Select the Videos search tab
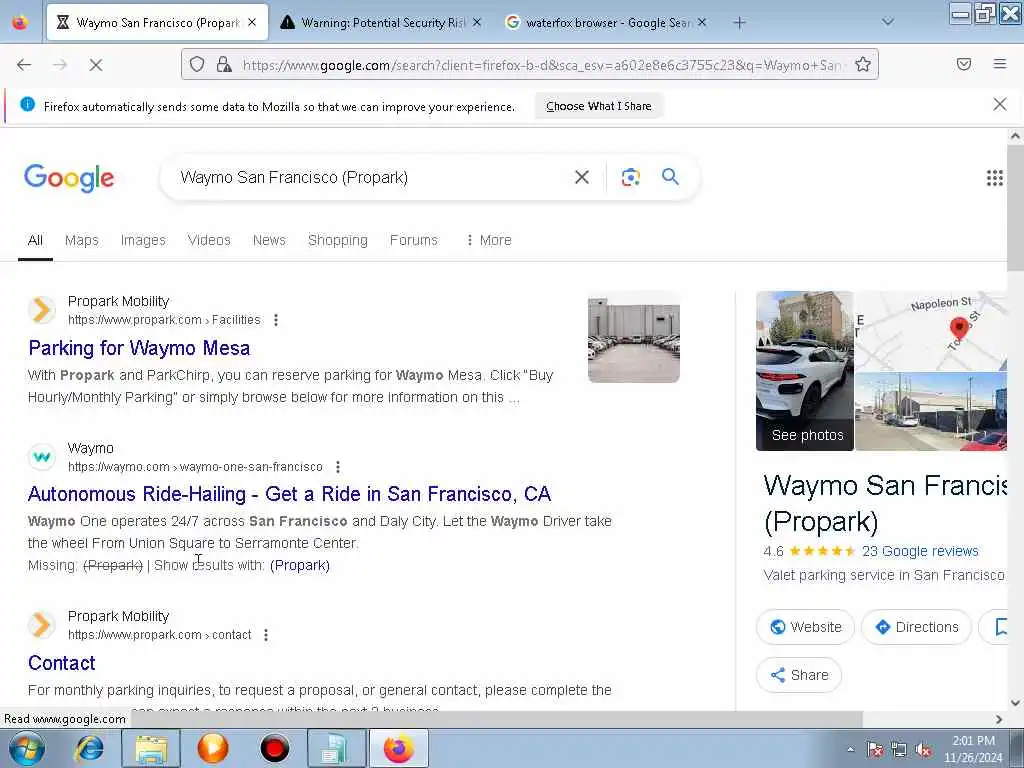1024x768 pixels. [x=209, y=240]
